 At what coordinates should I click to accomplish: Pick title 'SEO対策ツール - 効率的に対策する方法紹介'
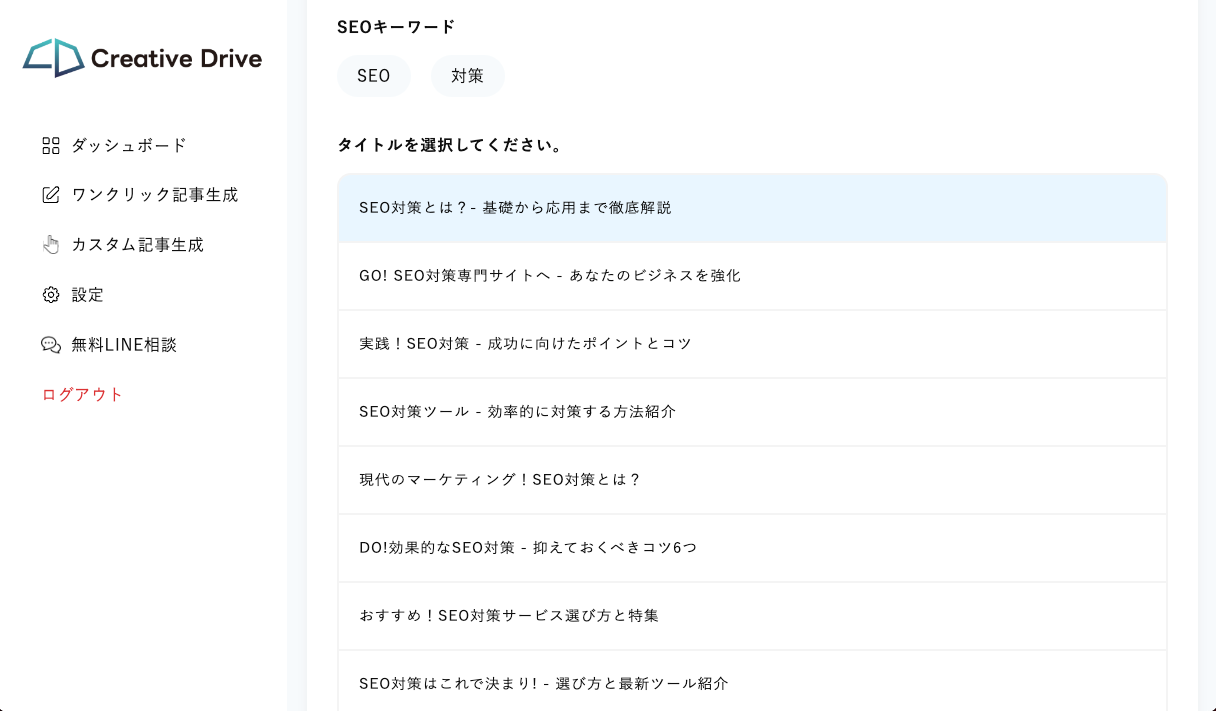pos(752,412)
